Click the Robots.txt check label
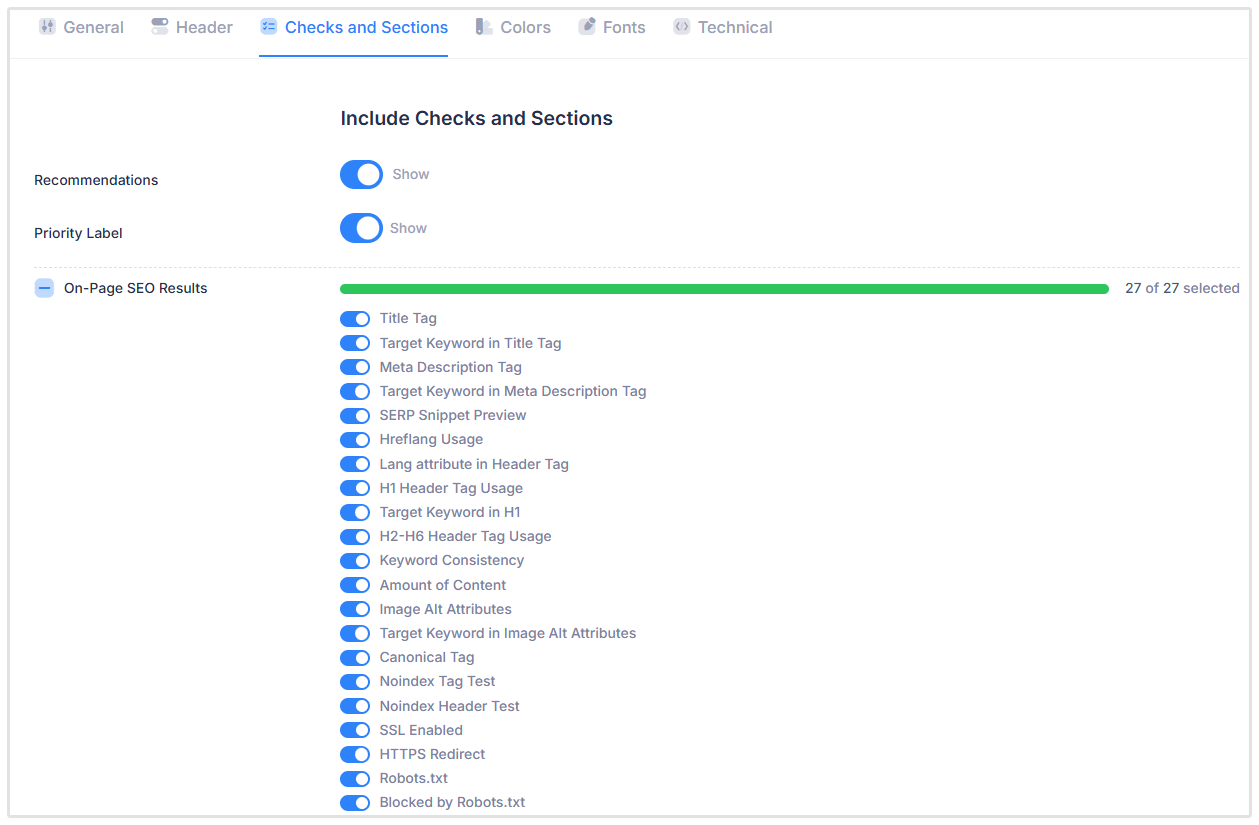Image resolution: width=1259 pixels, height=825 pixels. point(413,778)
